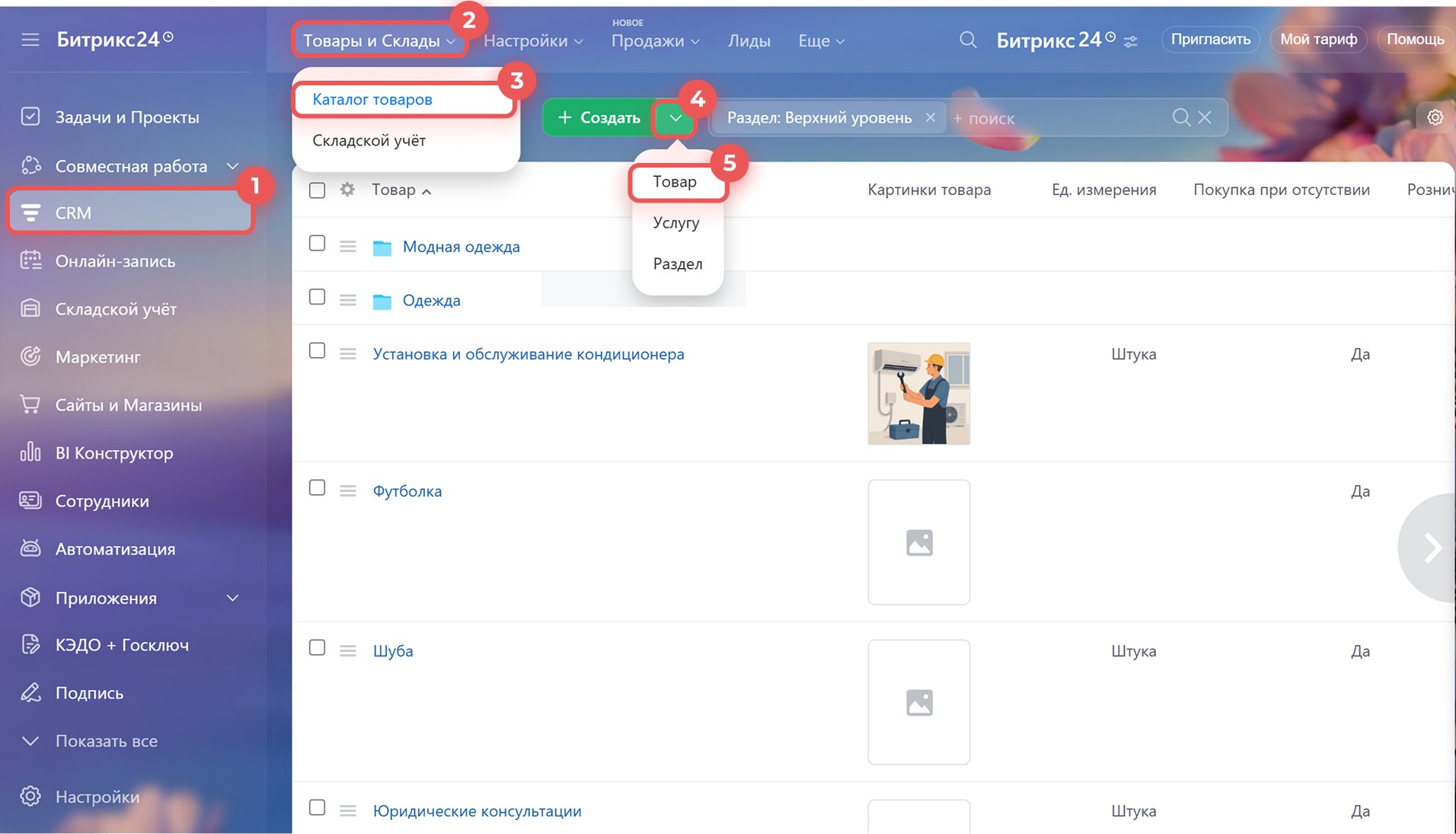Click the air conditioner product thumbnail

tap(918, 393)
